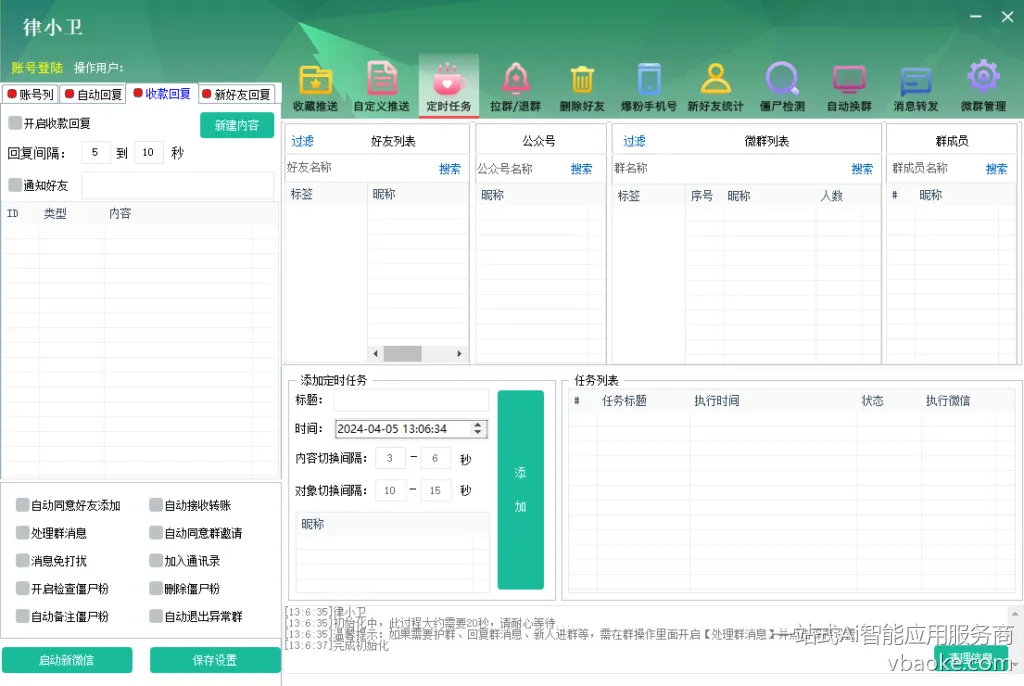
Task: Toggle the 加入通讯录 checkbox
Action: 156,561
